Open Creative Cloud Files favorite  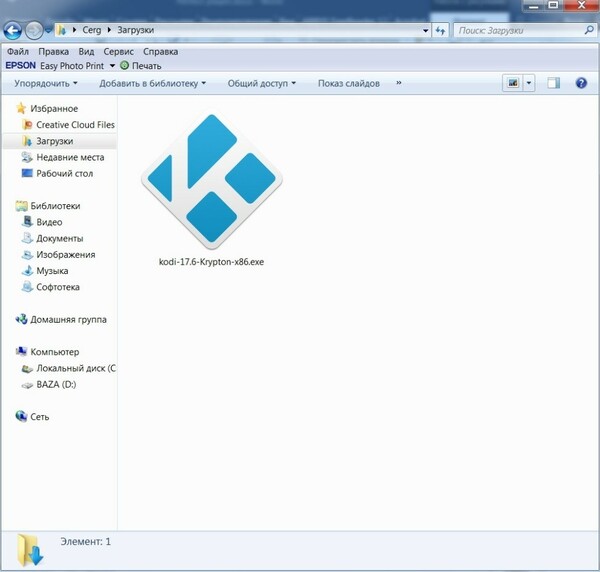pyautogui.click(x=75, y=125)
